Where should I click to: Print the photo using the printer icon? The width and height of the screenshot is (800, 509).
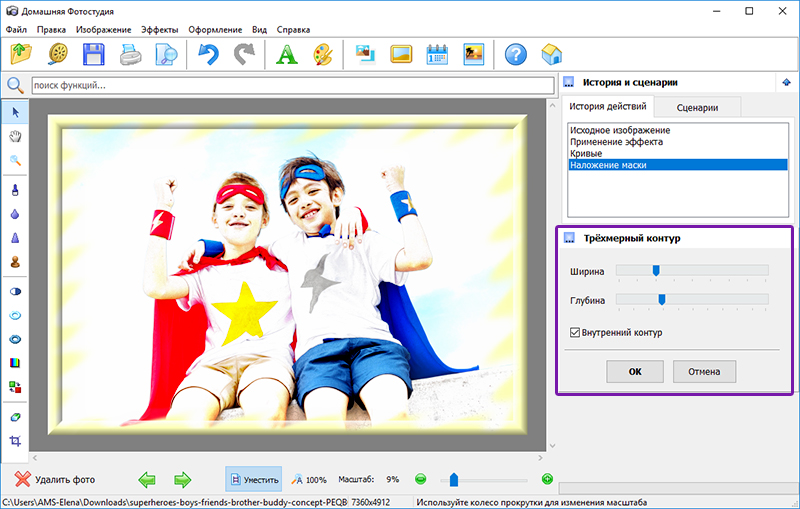point(130,55)
